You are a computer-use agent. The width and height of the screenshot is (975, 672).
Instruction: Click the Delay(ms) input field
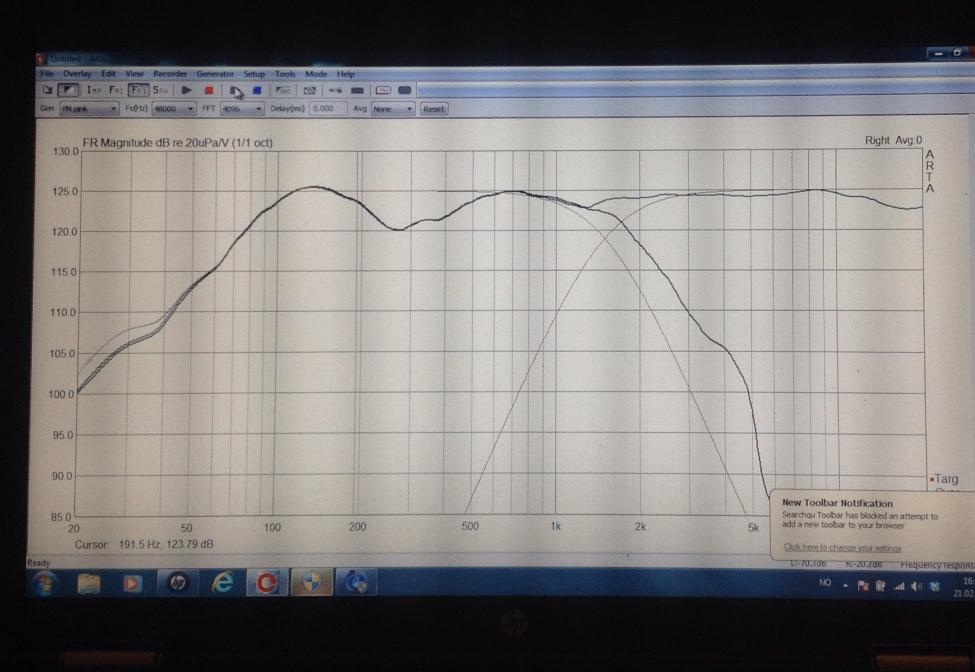328,108
